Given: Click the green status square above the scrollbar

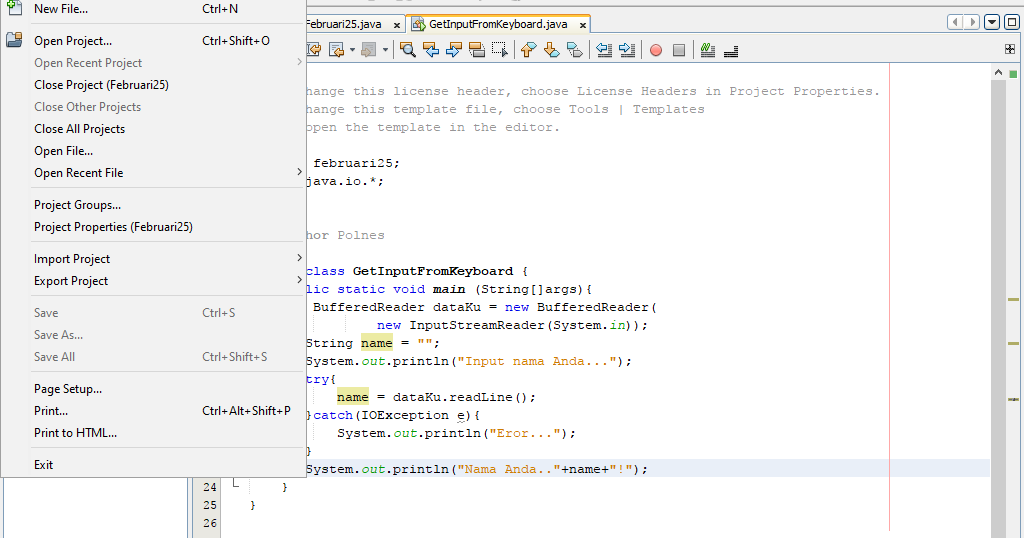Looking at the screenshot, I should click(x=1013, y=74).
